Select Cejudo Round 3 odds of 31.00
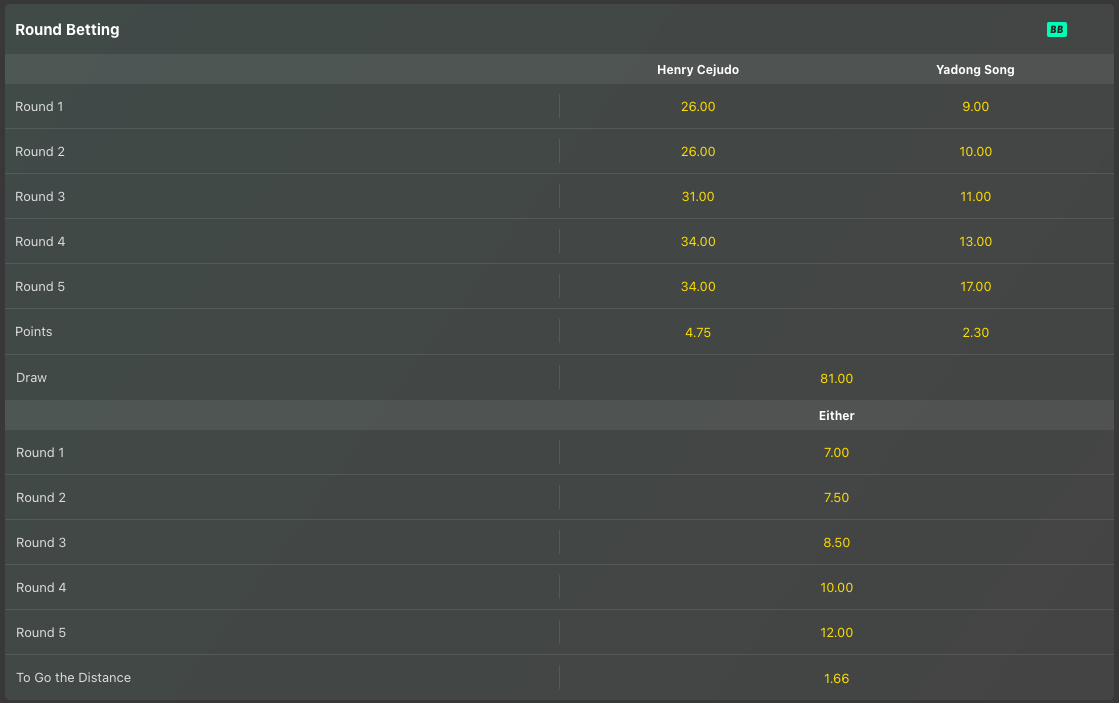 (698, 196)
